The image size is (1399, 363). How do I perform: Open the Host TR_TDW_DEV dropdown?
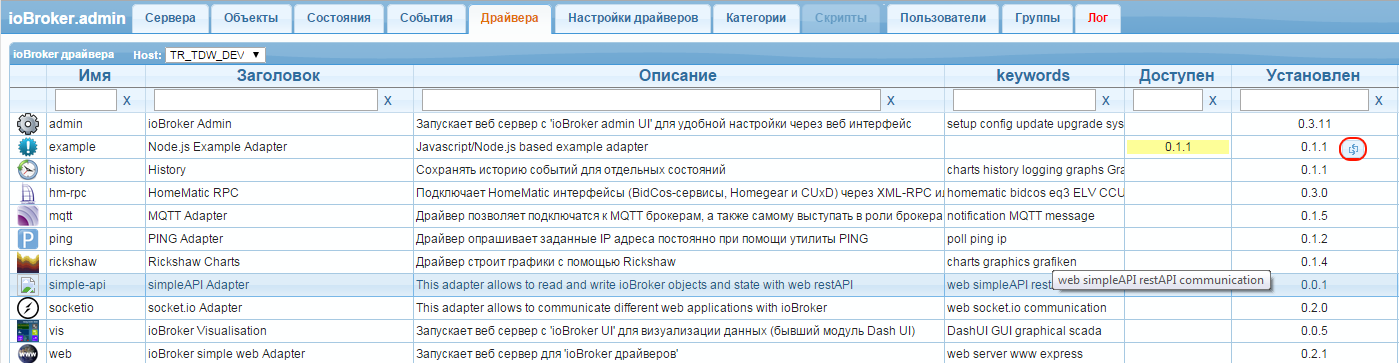(x=215, y=55)
